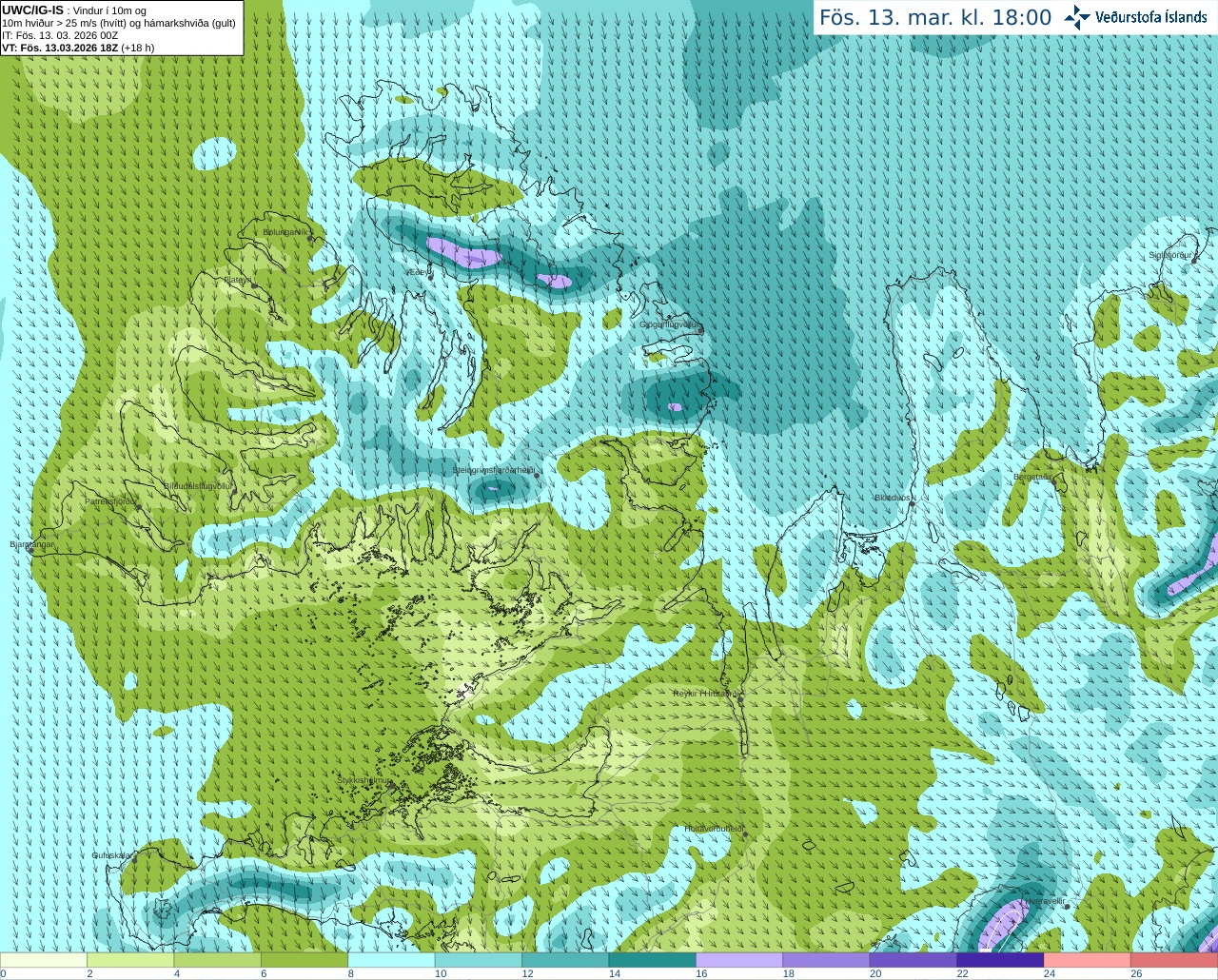
Task: Click the 4–6 m/s green legend swatch
Action: tap(218, 960)
